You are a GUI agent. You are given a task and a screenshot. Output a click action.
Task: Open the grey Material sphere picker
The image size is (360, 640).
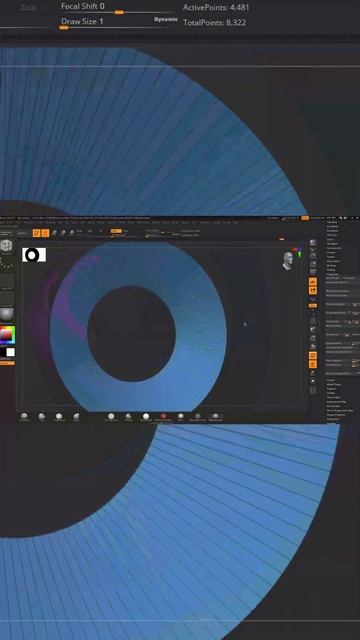coord(6,315)
